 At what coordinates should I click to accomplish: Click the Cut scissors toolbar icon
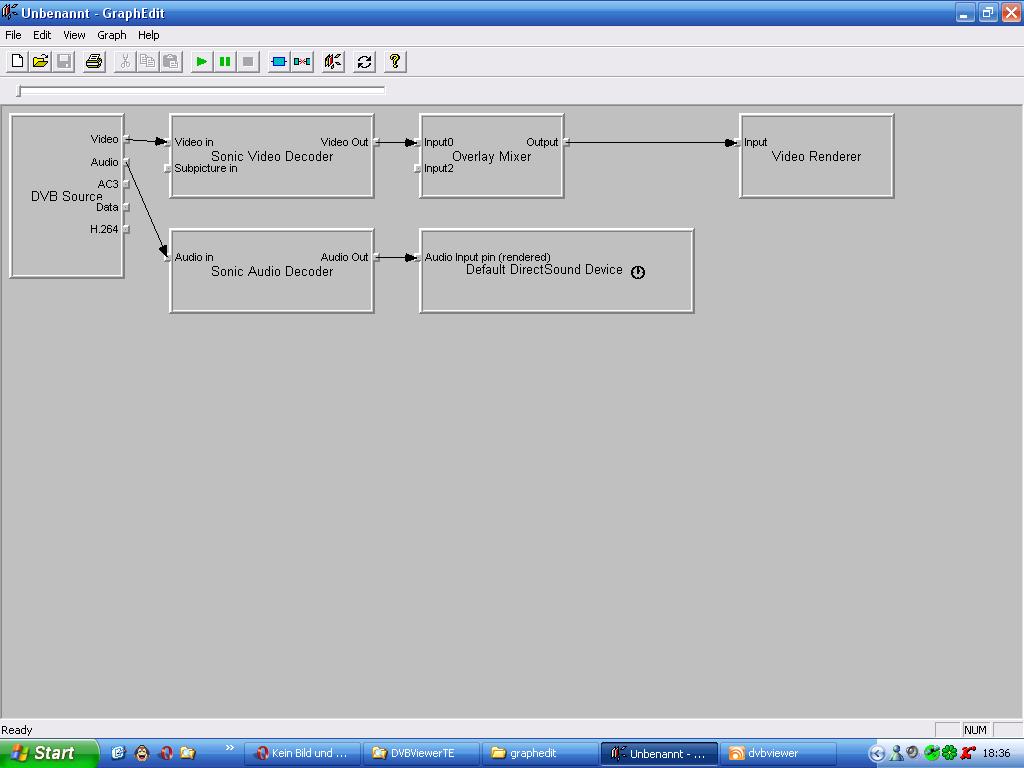pos(124,61)
